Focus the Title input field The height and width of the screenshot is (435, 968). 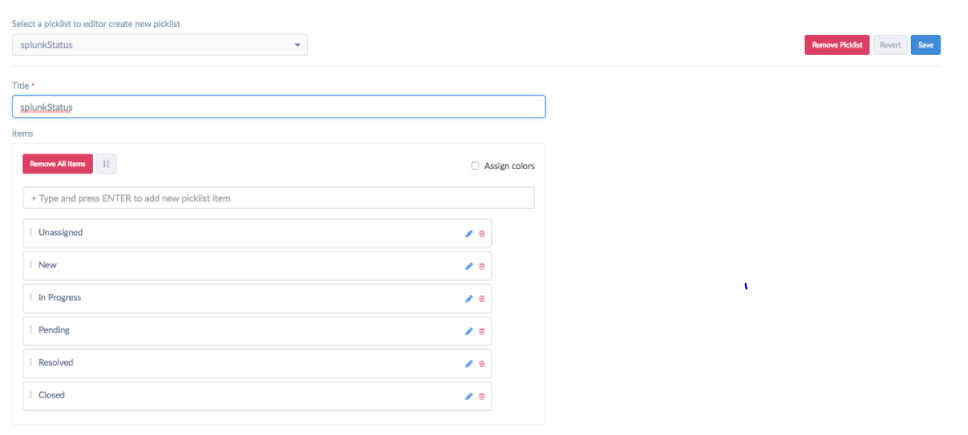[x=278, y=107]
